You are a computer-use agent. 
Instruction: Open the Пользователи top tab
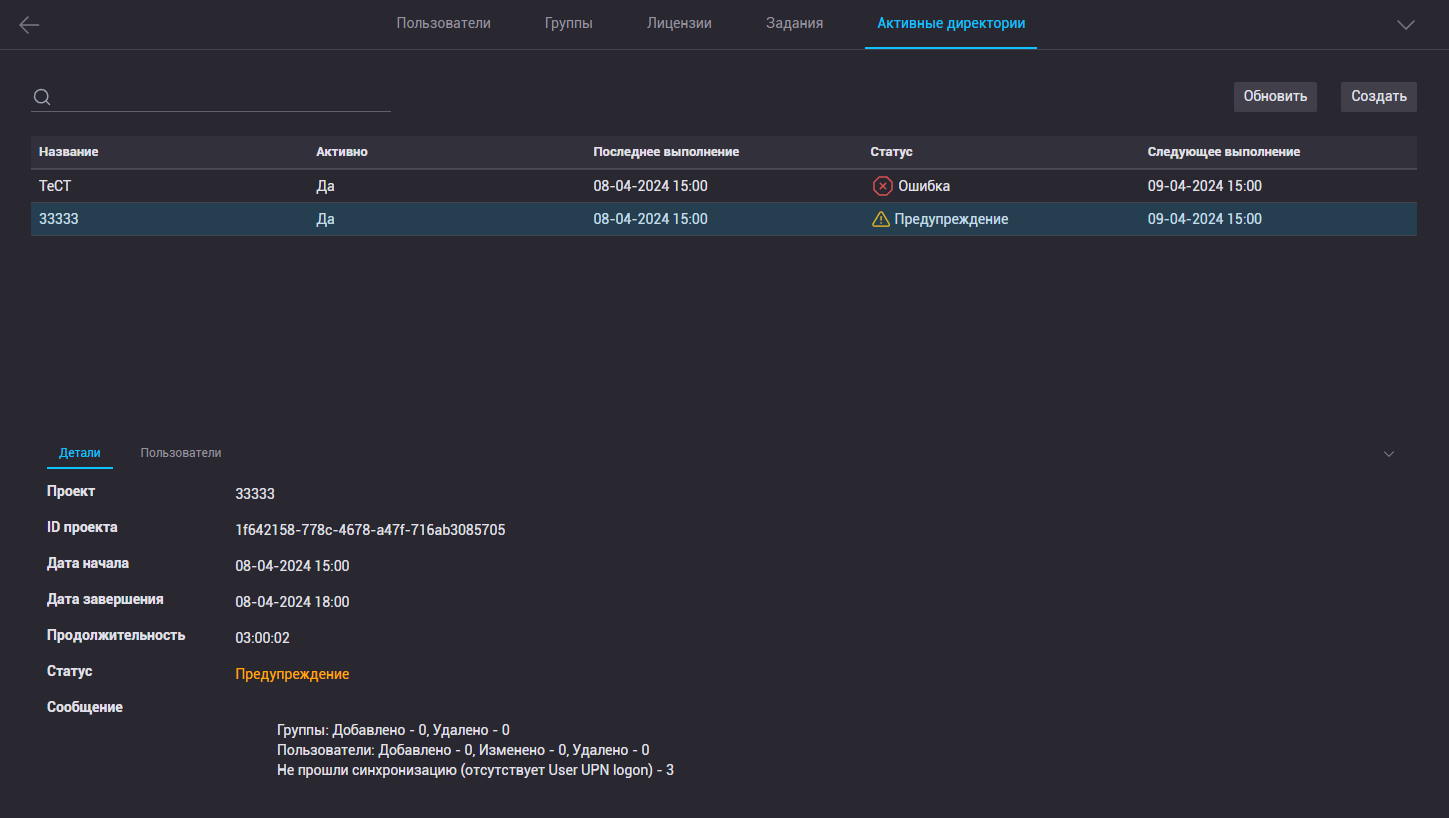(443, 23)
